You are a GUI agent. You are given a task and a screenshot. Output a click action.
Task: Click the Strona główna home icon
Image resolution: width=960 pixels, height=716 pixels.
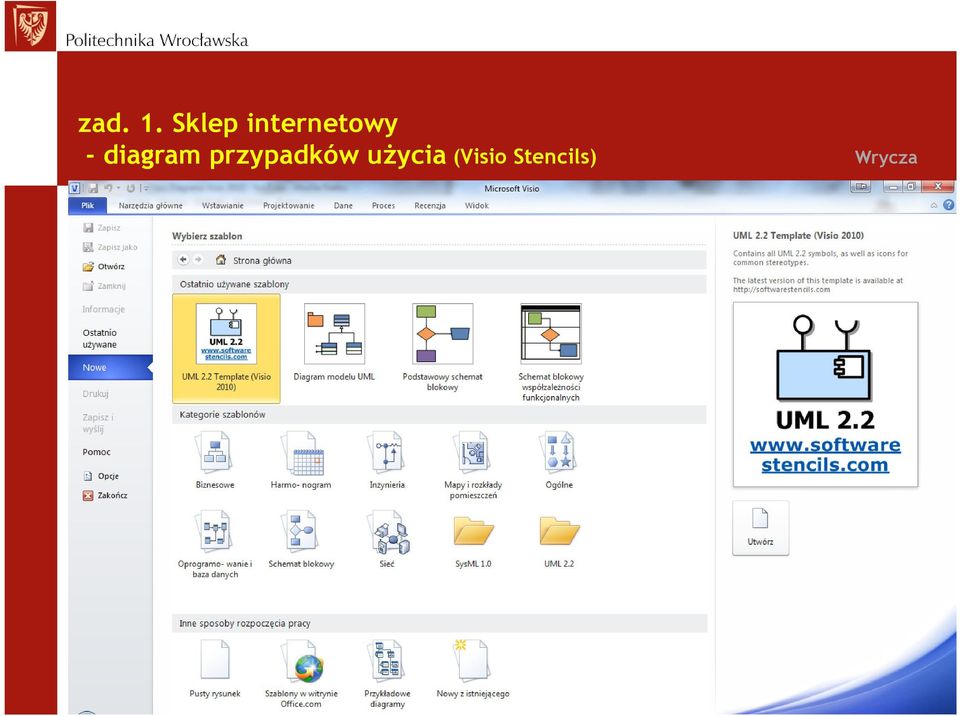pyautogui.click(x=221, y=260)
